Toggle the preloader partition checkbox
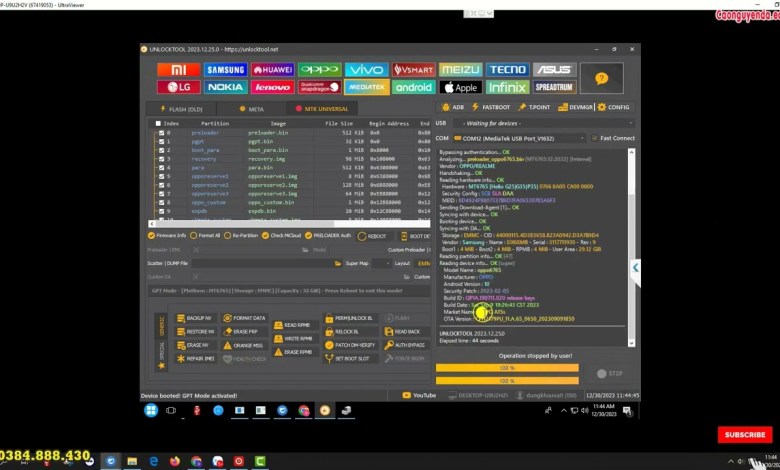Viewport: 780px width, 470px height. (159, 132)
